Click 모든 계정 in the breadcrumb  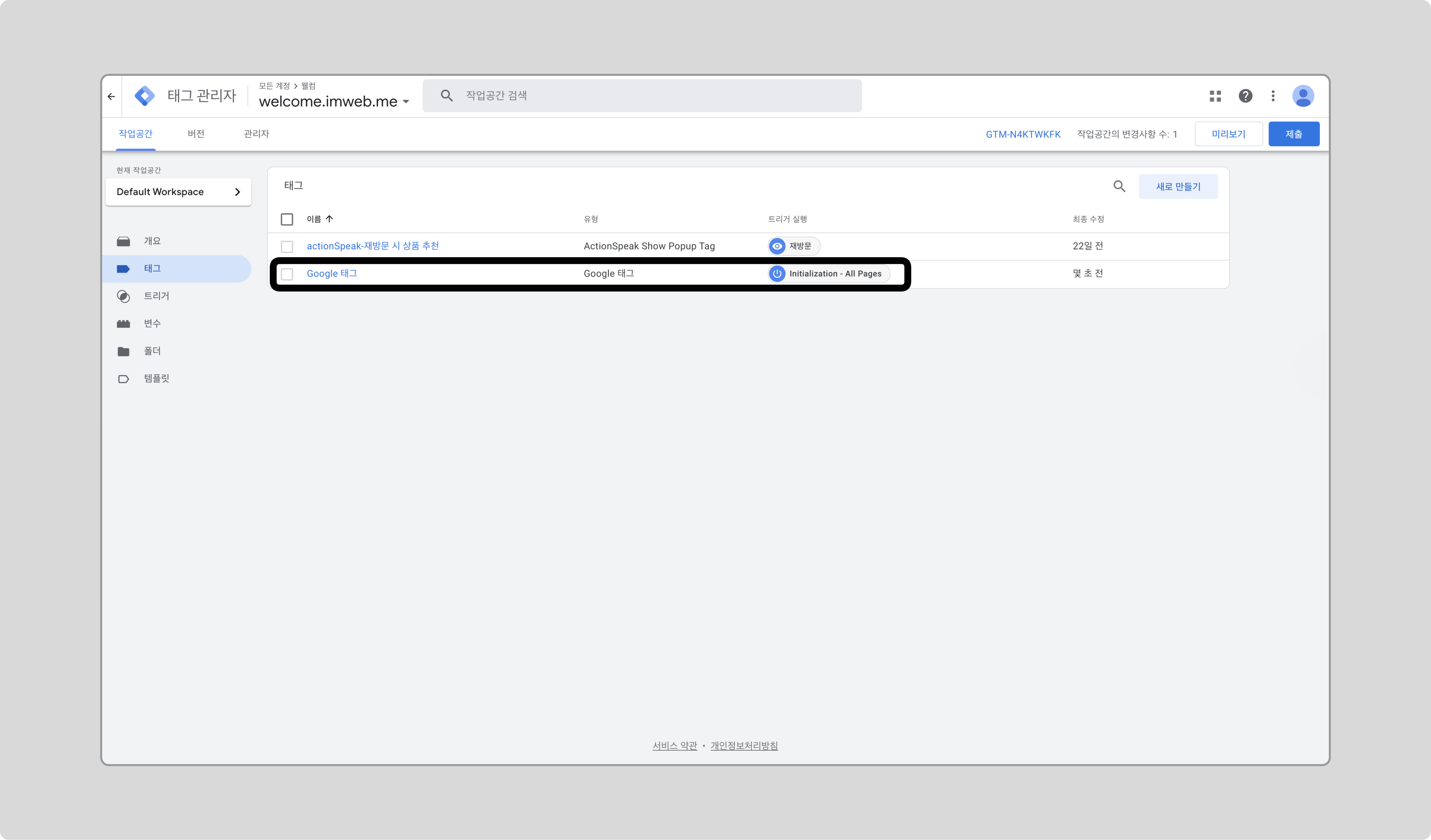tap(274, 86)
